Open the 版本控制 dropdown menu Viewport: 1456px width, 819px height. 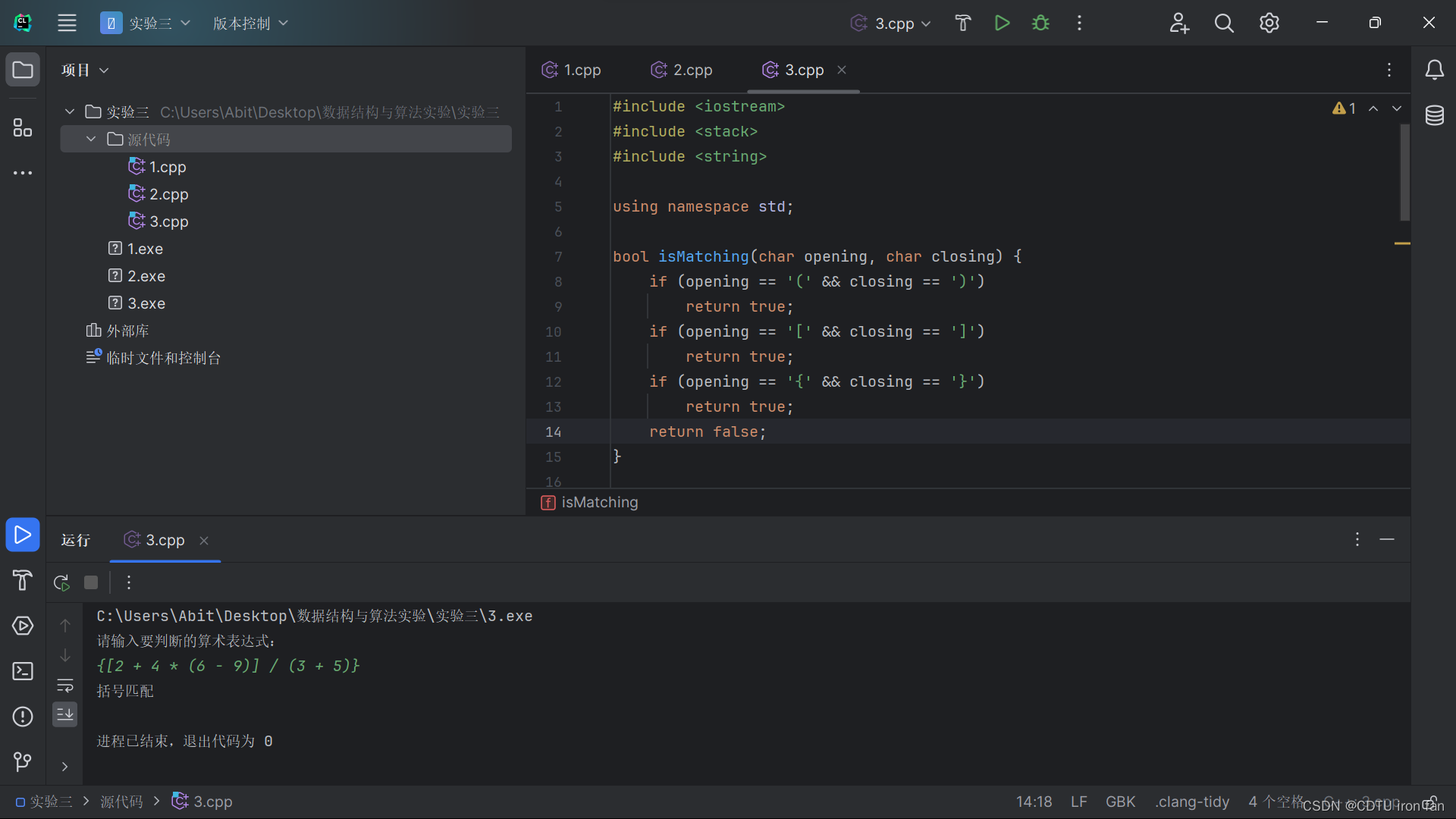tap(250, 24)
